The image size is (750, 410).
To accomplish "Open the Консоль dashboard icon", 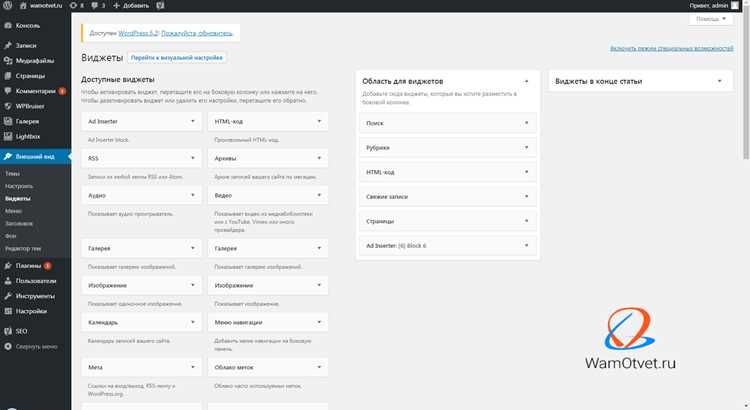I will (x=8, y=25).
